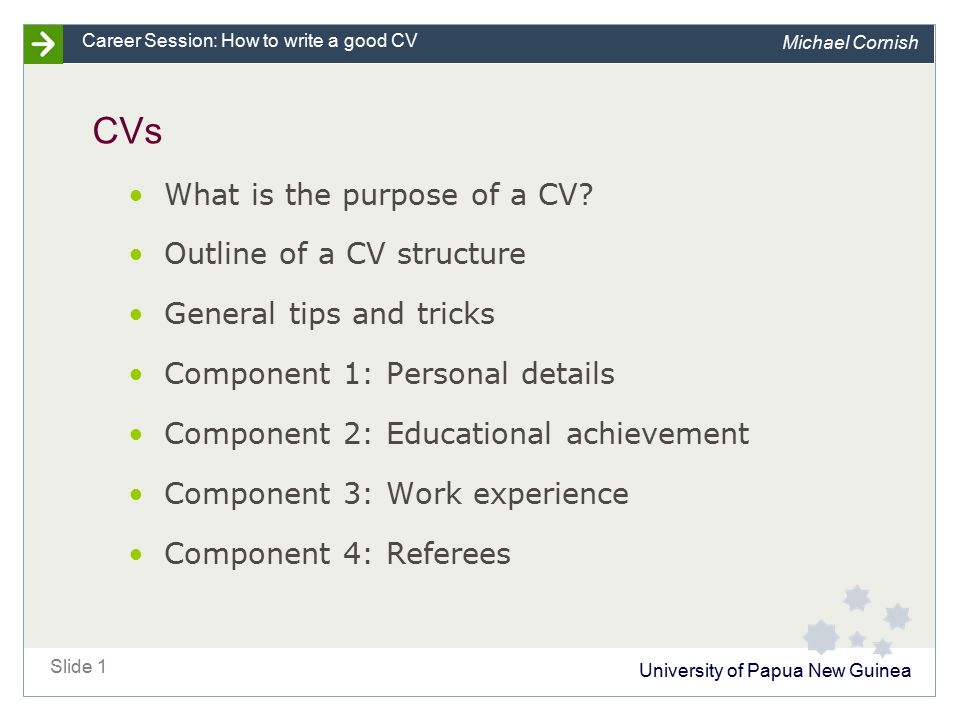The height and width of the screenshot is (720, 960).
Task: Click the green bullet beside 'What is the purpose'
Action: 136,196
